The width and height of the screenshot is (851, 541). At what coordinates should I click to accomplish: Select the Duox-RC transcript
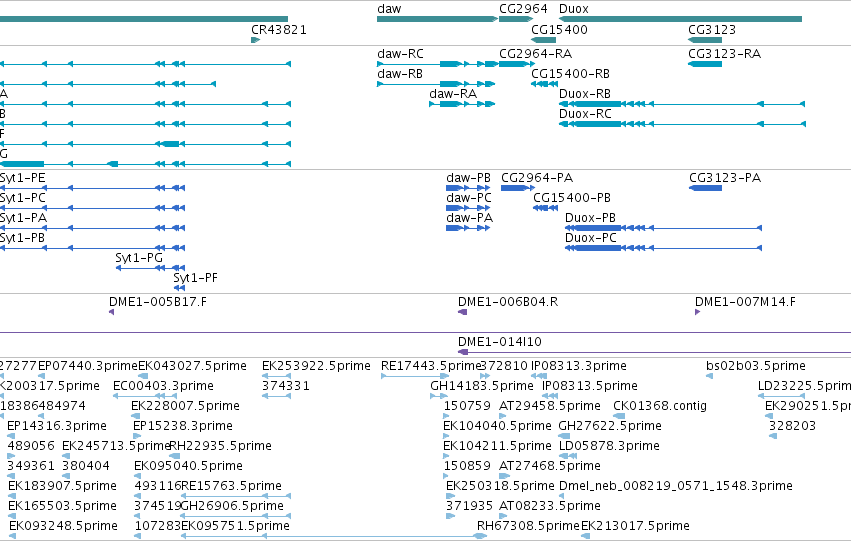(x=682, y=124)
